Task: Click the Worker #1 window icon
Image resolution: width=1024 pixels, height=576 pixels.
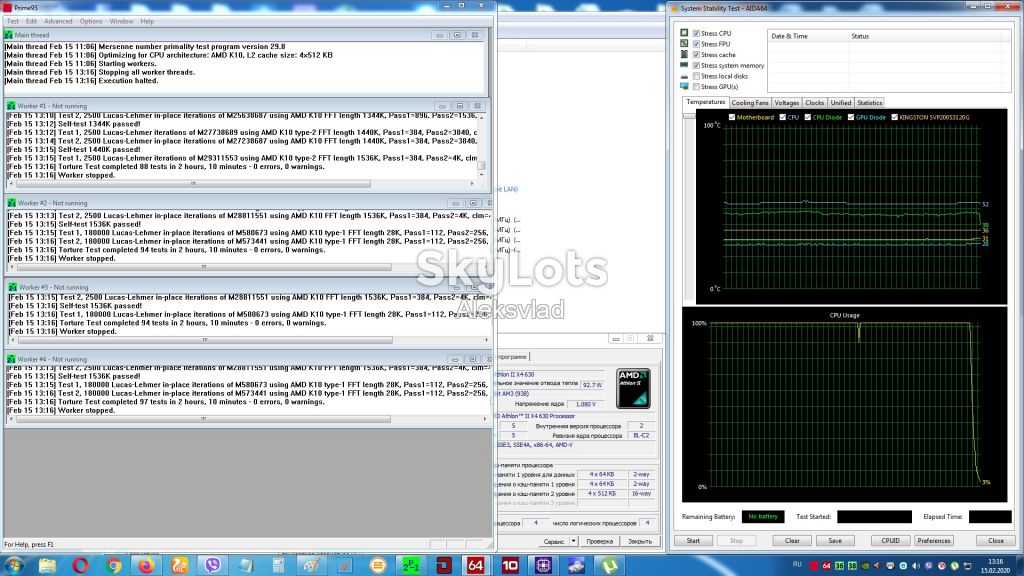Action: click(11, 105)
